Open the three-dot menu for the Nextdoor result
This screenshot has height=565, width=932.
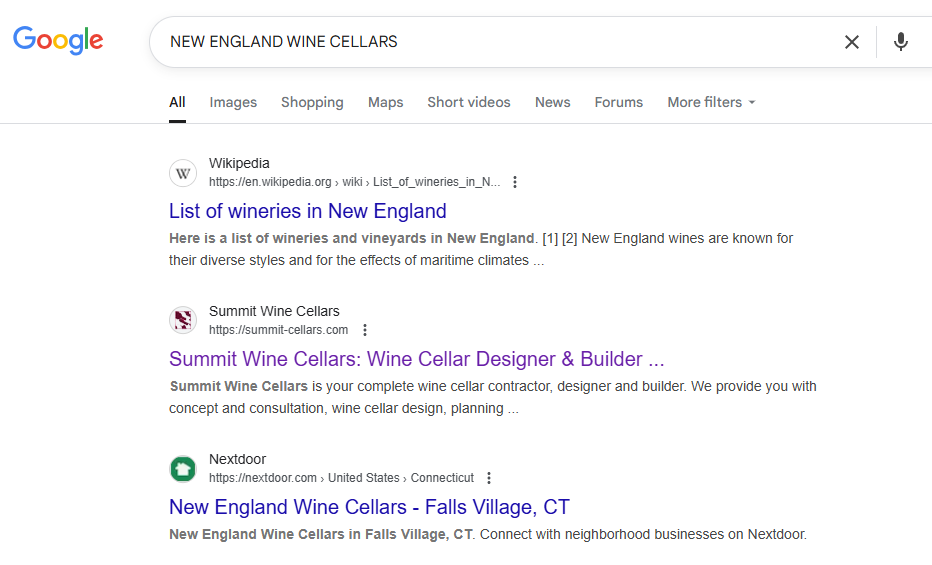pos(489,478)
